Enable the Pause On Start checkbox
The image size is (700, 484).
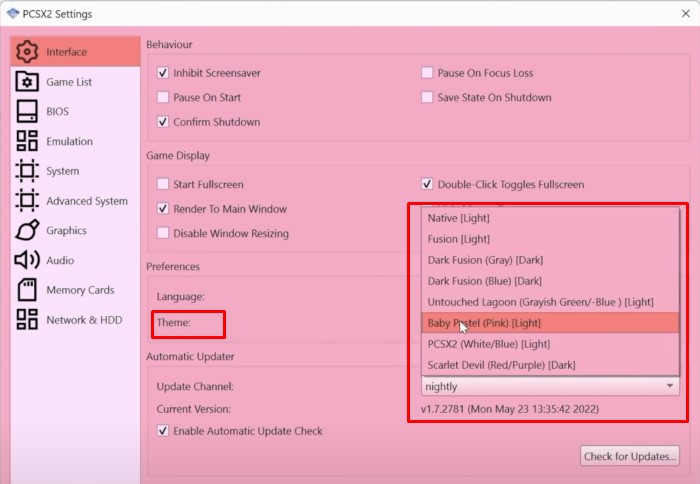pyautogui.click(x=163, y=97)
